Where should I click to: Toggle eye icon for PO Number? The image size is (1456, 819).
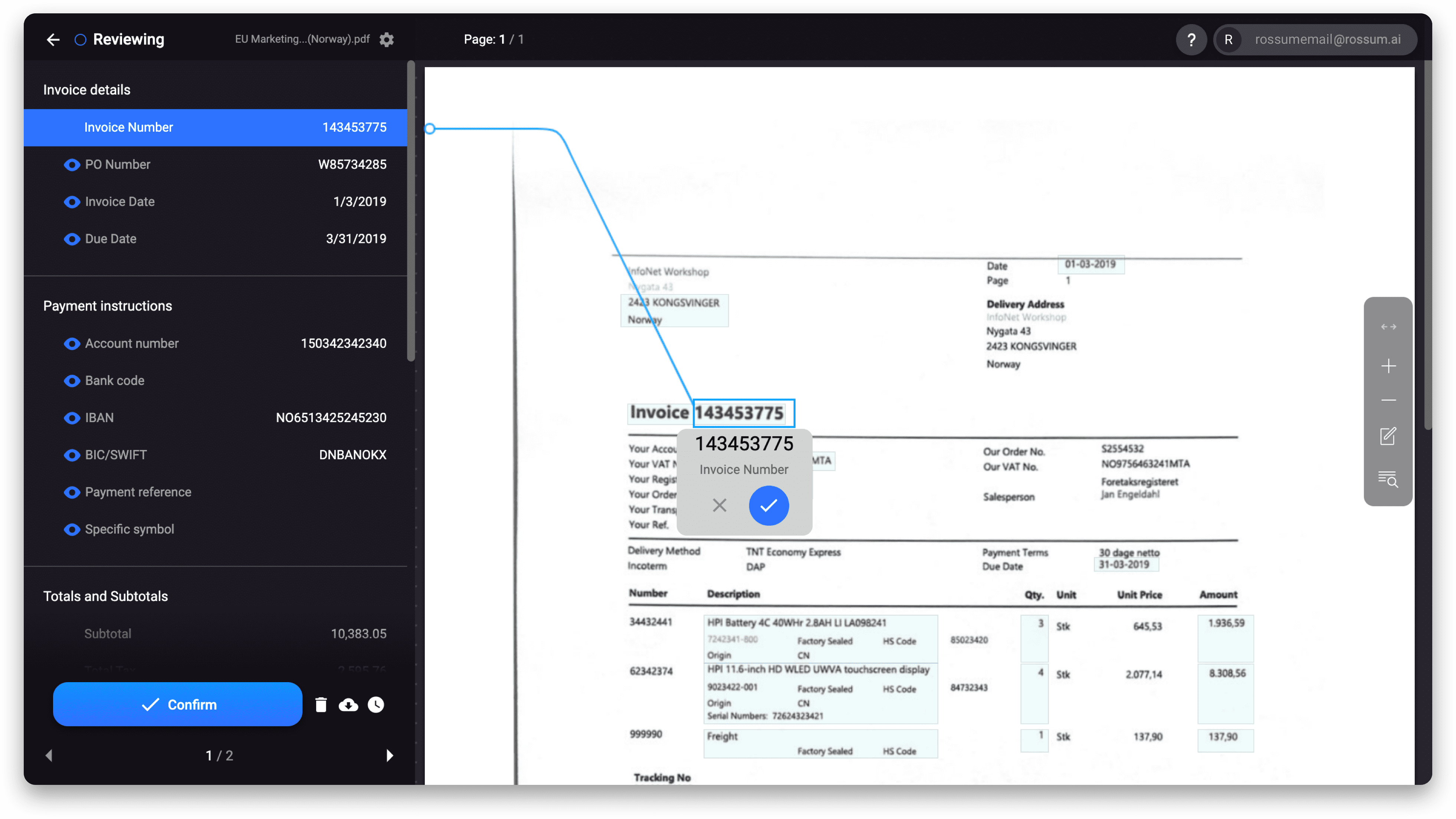tap(72, 164)
